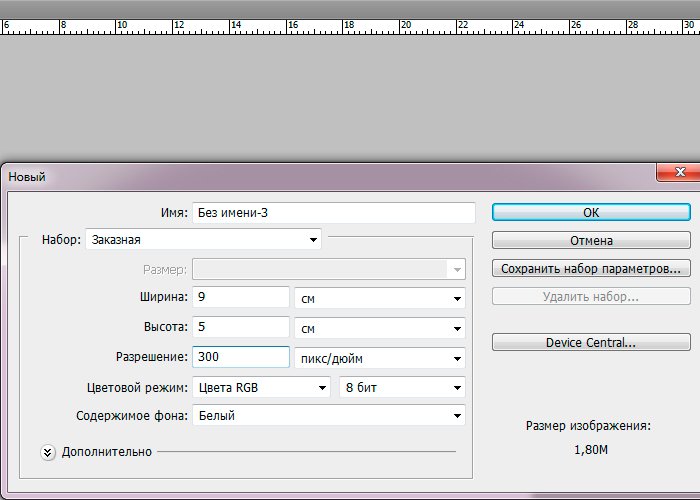This screenshot has height=500, width=700.
Task: Close the Новый dialog window
Action: 677,174
